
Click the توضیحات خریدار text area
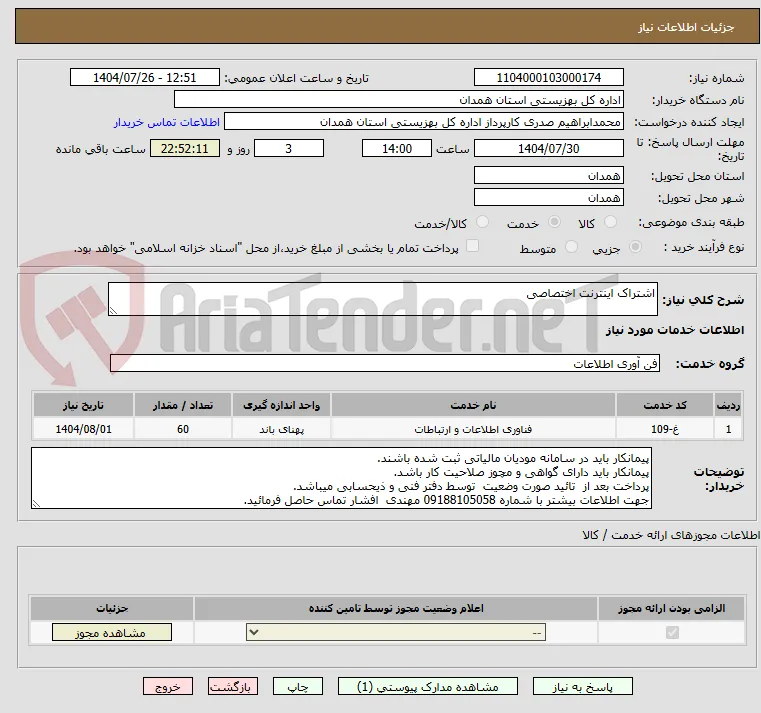[341, 479]
